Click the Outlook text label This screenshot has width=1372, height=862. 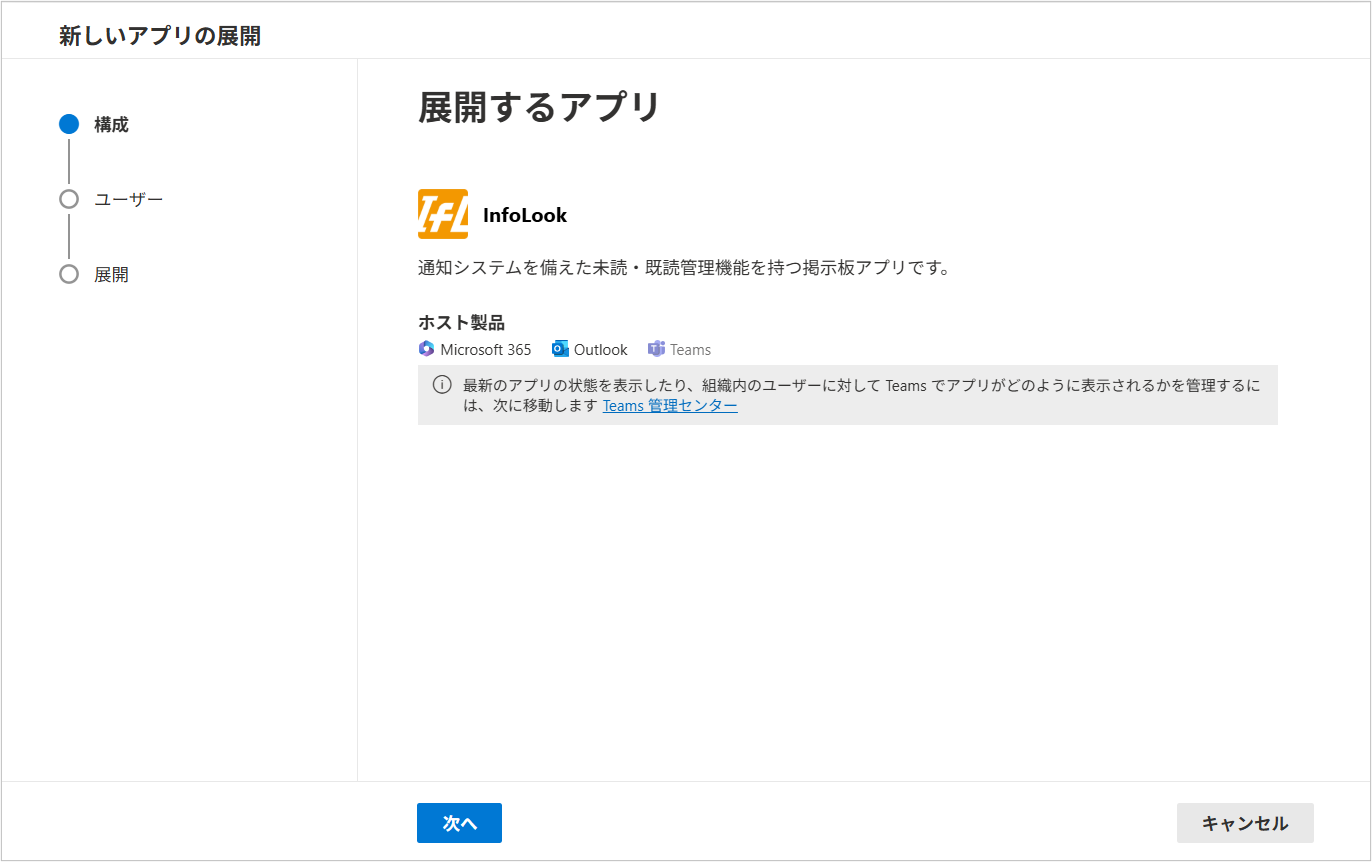[600, 350]
